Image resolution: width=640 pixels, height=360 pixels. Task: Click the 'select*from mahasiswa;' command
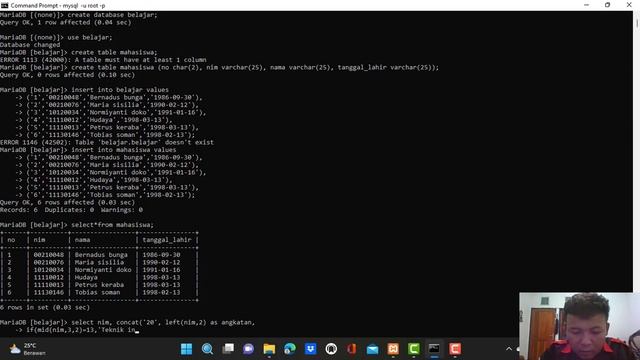pyautogui.click(x=77, y=225)
